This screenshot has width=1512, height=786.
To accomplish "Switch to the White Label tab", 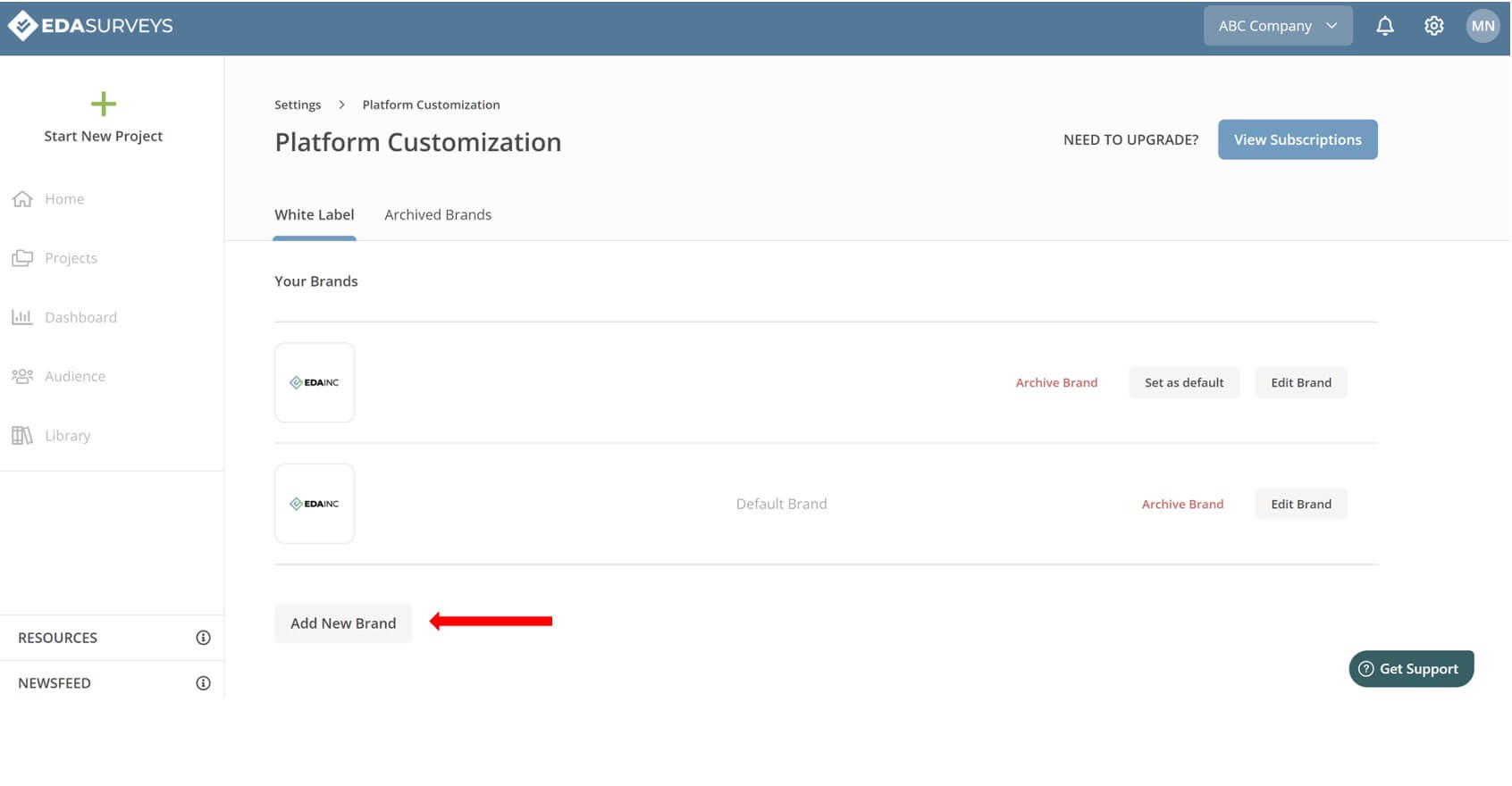I will [315, 214].
